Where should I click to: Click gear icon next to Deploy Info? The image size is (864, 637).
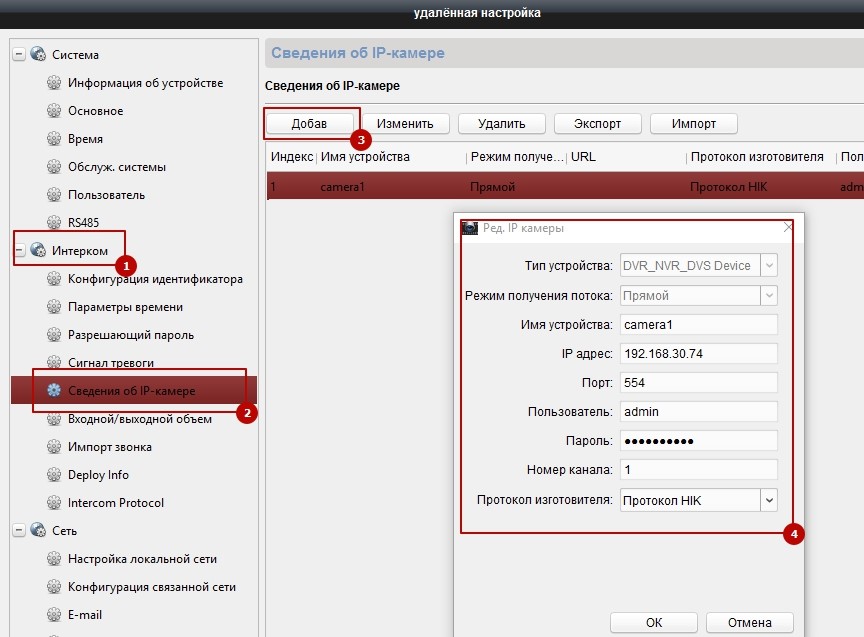point(54,475)
